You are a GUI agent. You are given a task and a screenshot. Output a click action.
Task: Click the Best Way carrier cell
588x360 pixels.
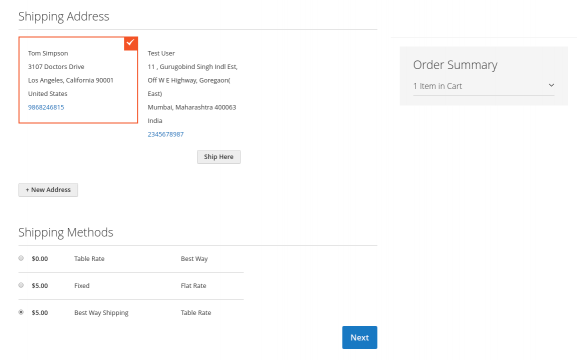(x=194, y=259)
